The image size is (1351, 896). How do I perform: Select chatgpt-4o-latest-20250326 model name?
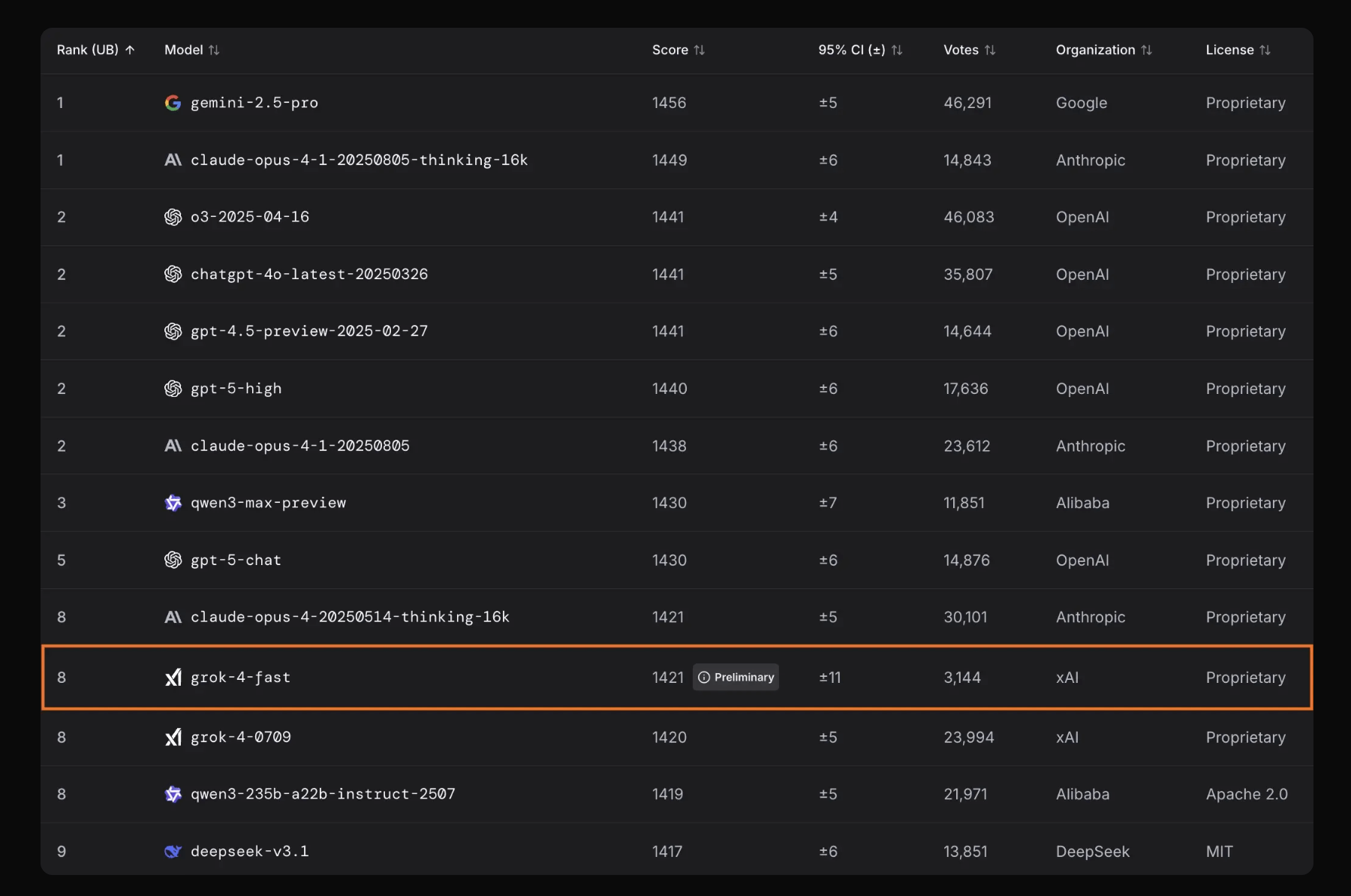pyautogui.click(x=309, y=274)
